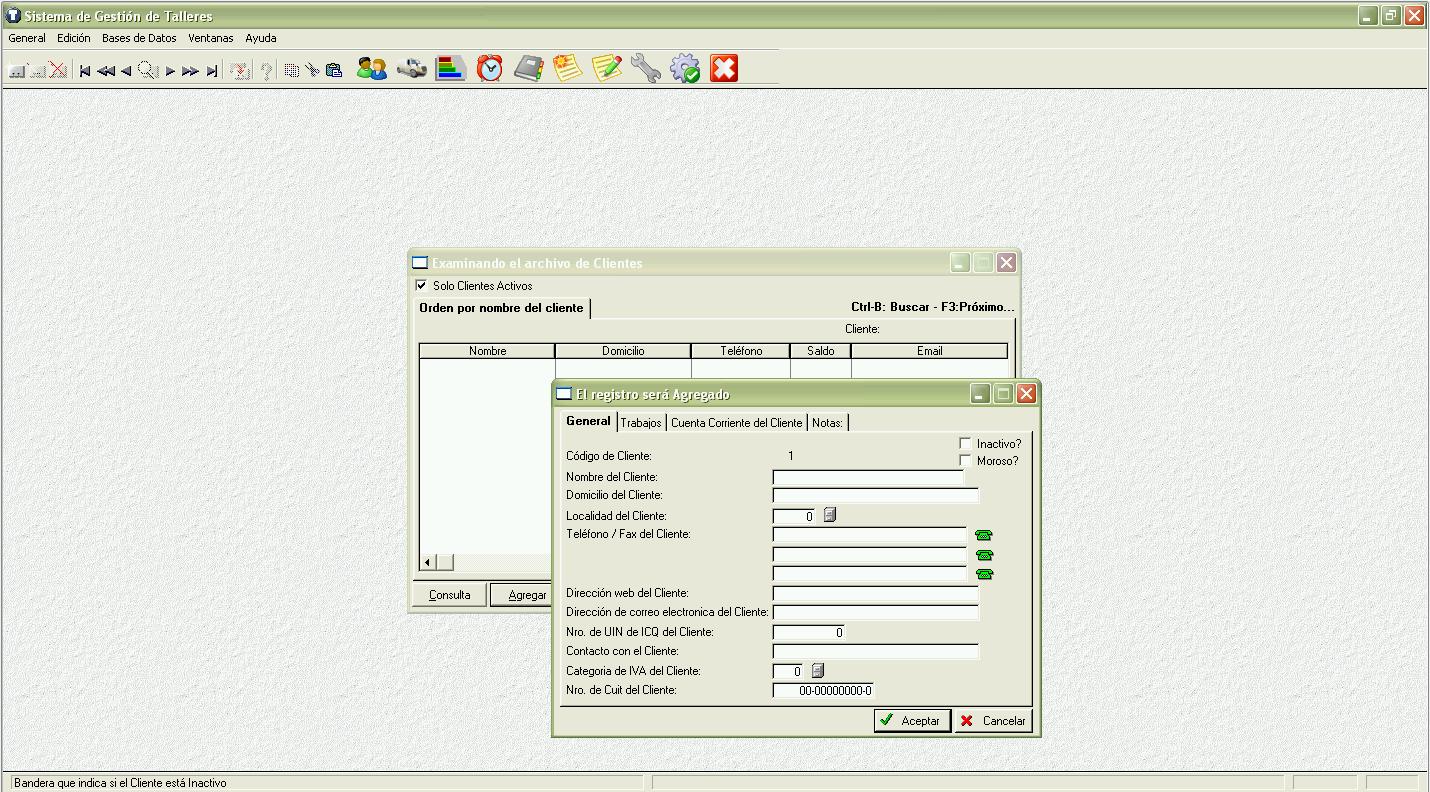
Task: Switch to the Notas tab
Action: (827, 423)
